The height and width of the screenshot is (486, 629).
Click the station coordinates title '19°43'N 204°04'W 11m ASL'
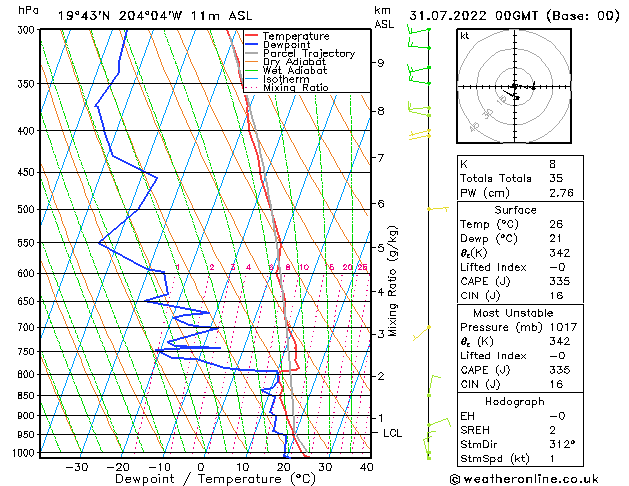155,16
